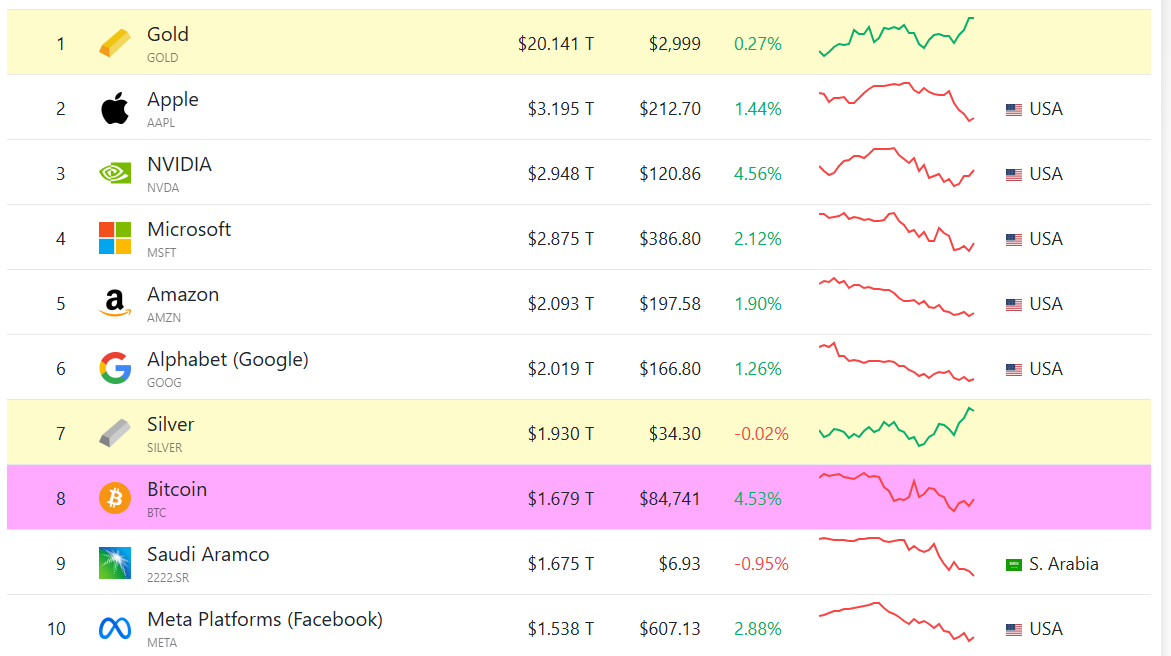The height and width of the screenshot is (656, 1171).
Task: Click the USA flag in Meta row
Action: [x=1013, y=630]
